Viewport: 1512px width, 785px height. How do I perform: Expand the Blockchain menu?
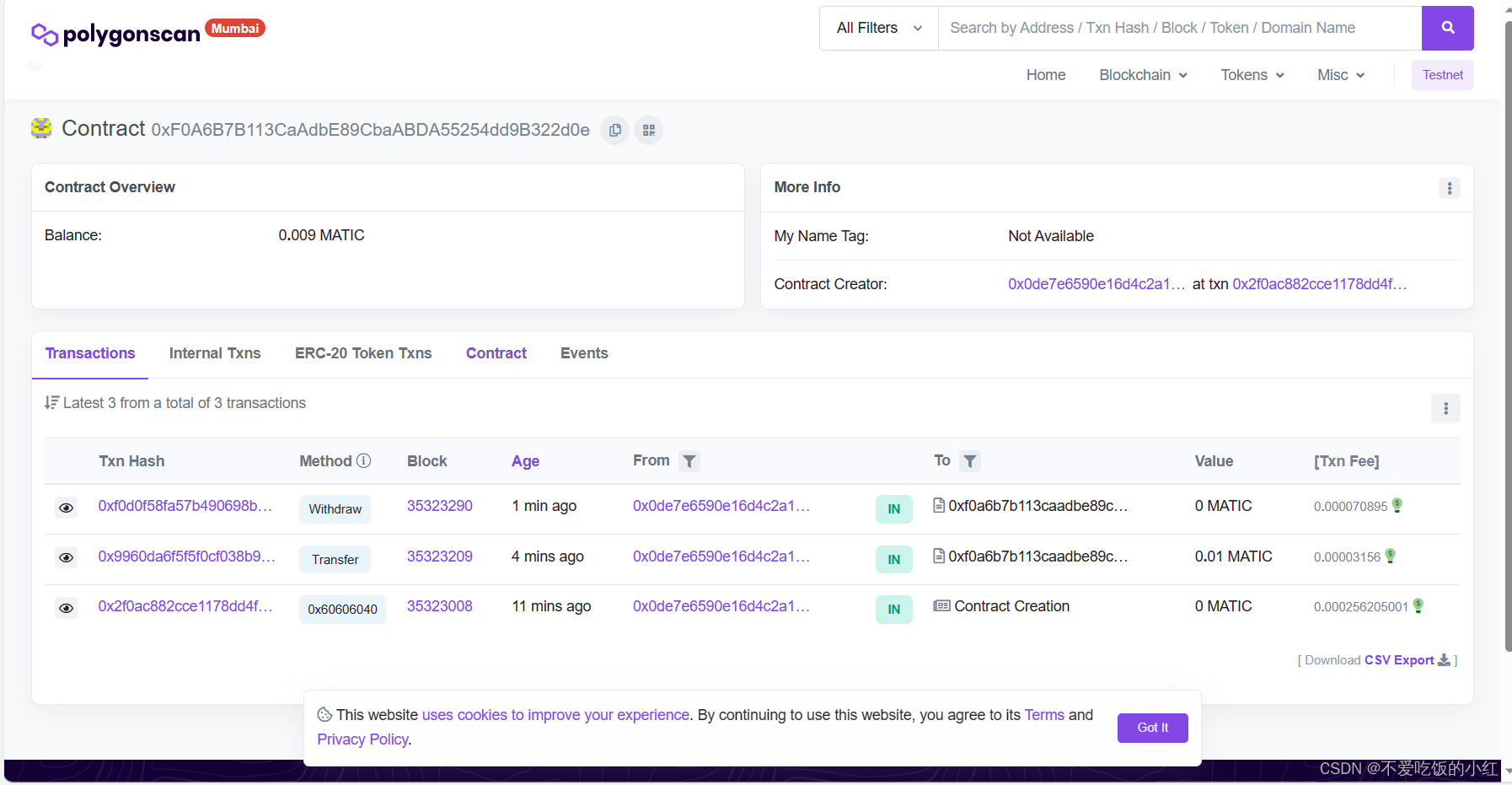[1143, 75]
